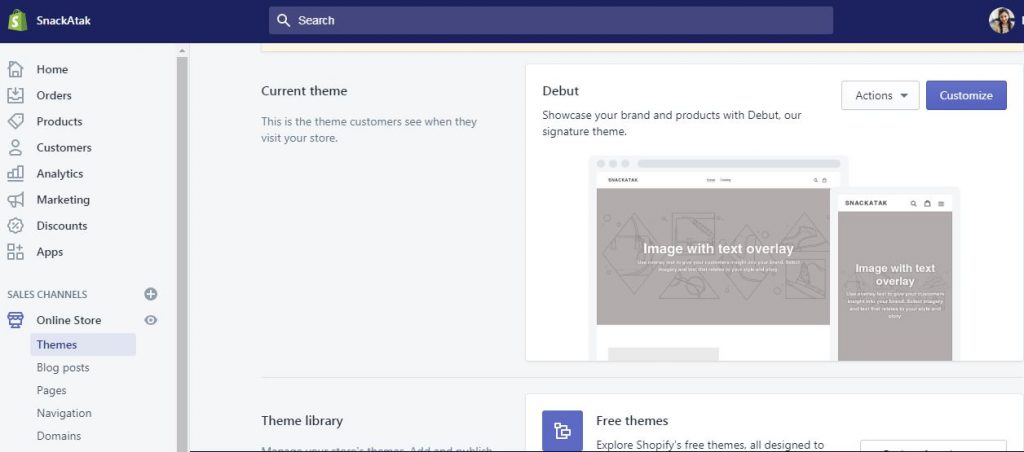Open Products in the sidebar
1024x452 pixels.
pos(59,121)
